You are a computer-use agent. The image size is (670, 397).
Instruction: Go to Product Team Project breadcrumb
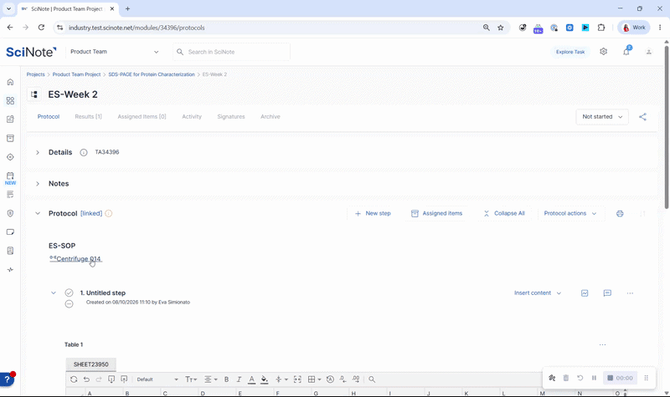point(76,74)
